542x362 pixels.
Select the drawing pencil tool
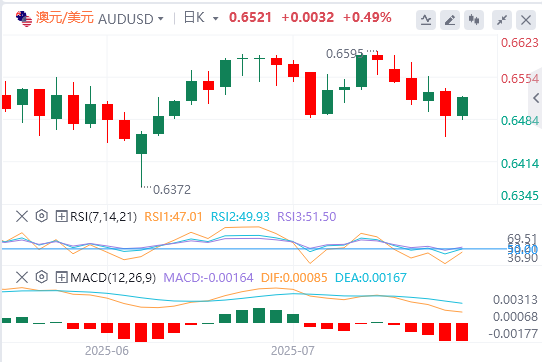(x=450, y=20)
